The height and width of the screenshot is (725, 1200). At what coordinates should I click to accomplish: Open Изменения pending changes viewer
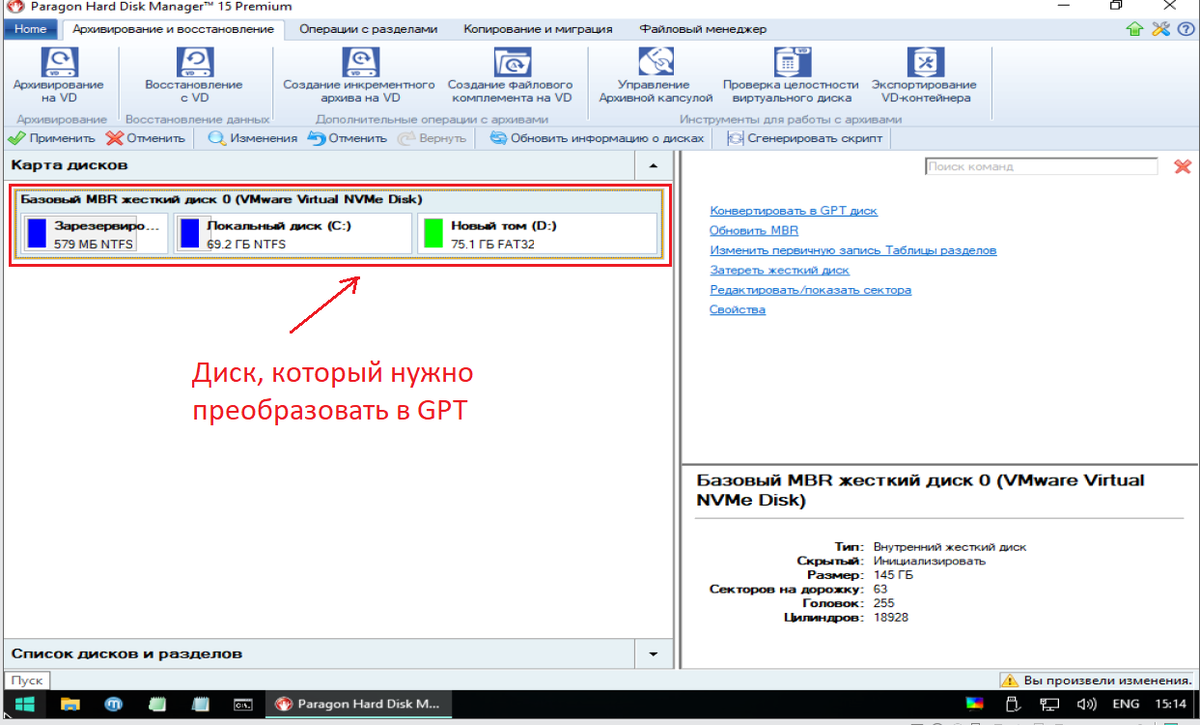(x=253, y=138)
